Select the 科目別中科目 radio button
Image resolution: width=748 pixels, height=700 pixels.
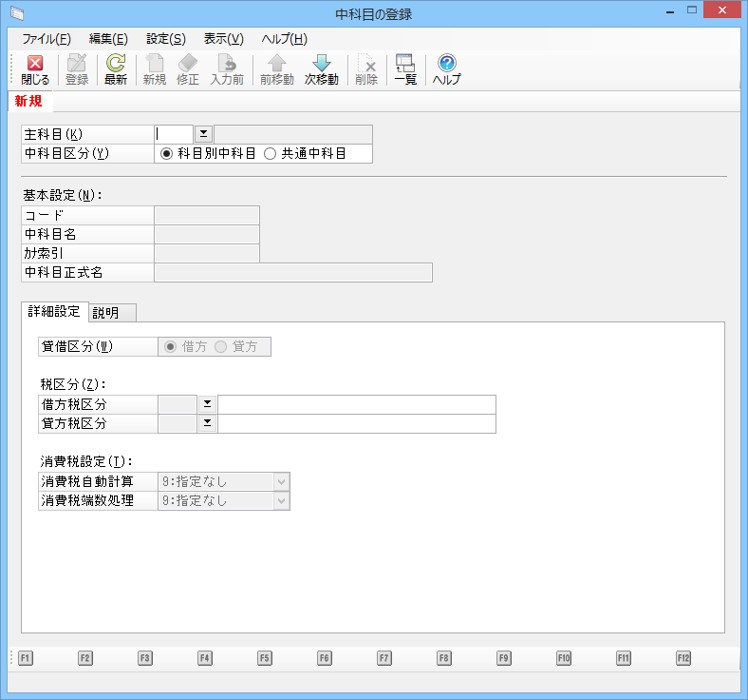point(167,154)
